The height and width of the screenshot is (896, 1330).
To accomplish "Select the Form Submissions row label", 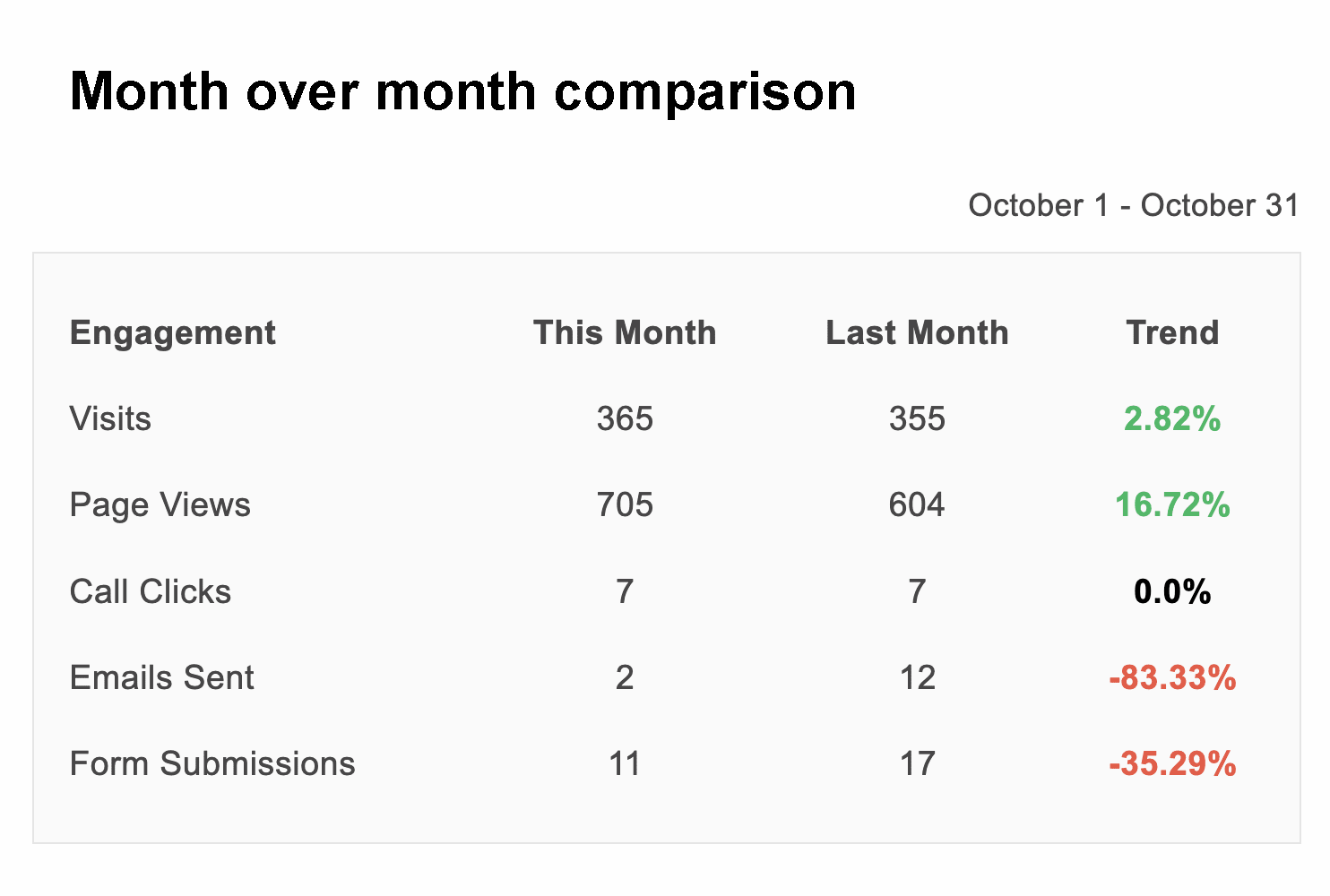I will pos(212,763).
